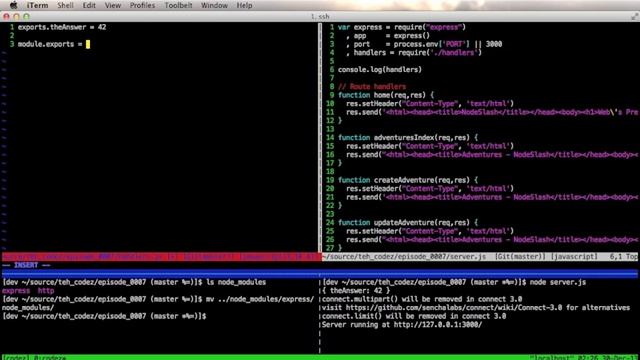Click the 'function home(req,res)' line
The height and width of the screenshot is (360, 640).
[386, 95]
